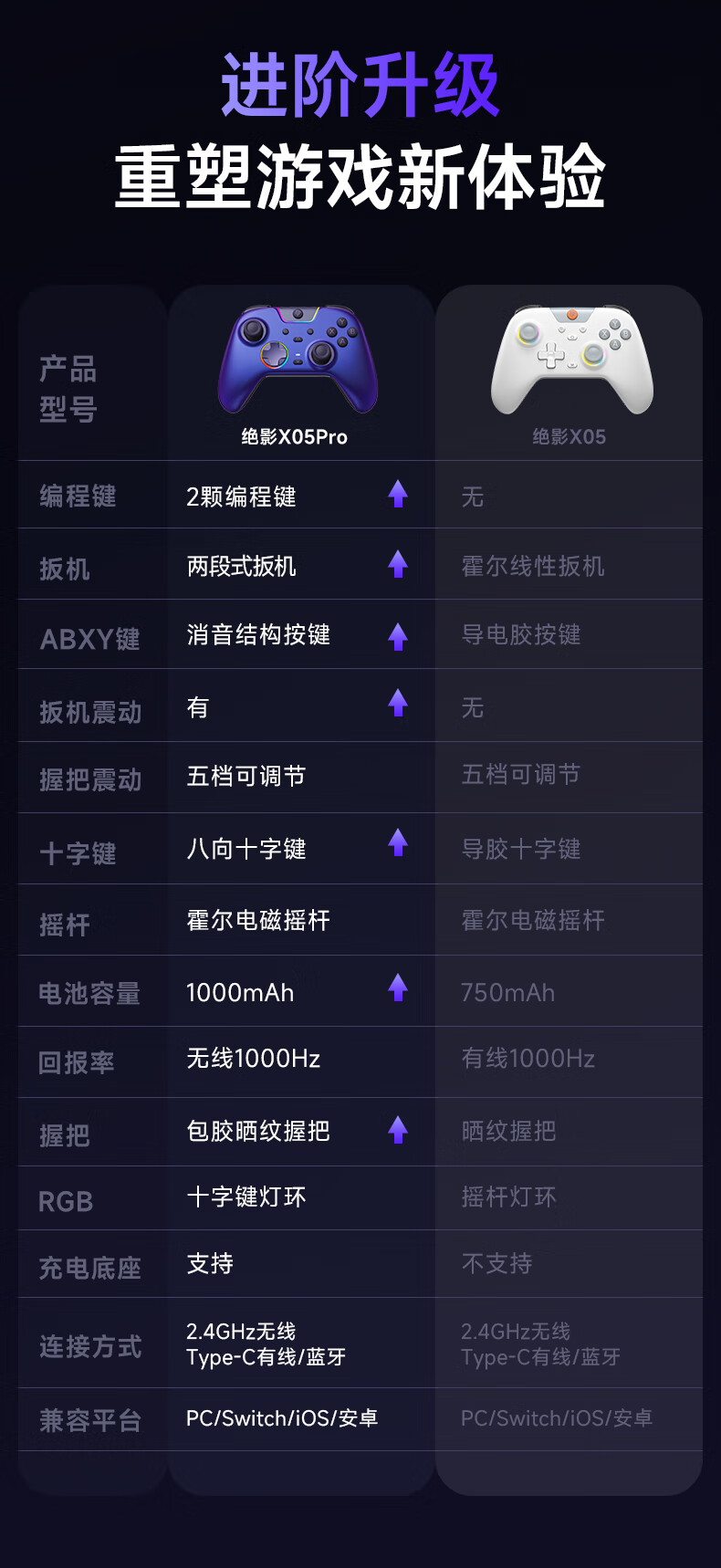Click the up arrow next to 消音结构按键
This screenshot has height=1568, width=721.
tap(398, 636)
